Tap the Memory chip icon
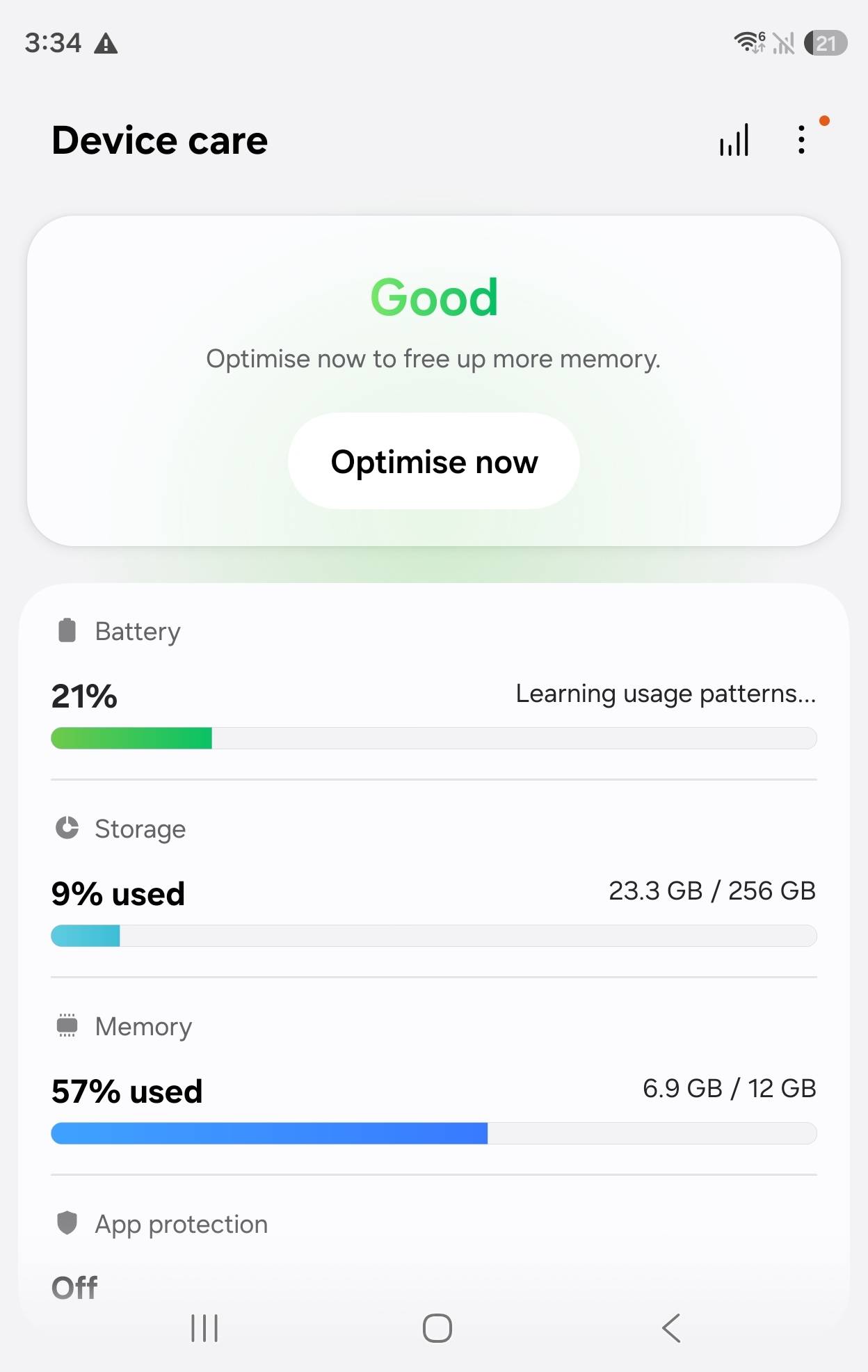 coord(67,1026)
